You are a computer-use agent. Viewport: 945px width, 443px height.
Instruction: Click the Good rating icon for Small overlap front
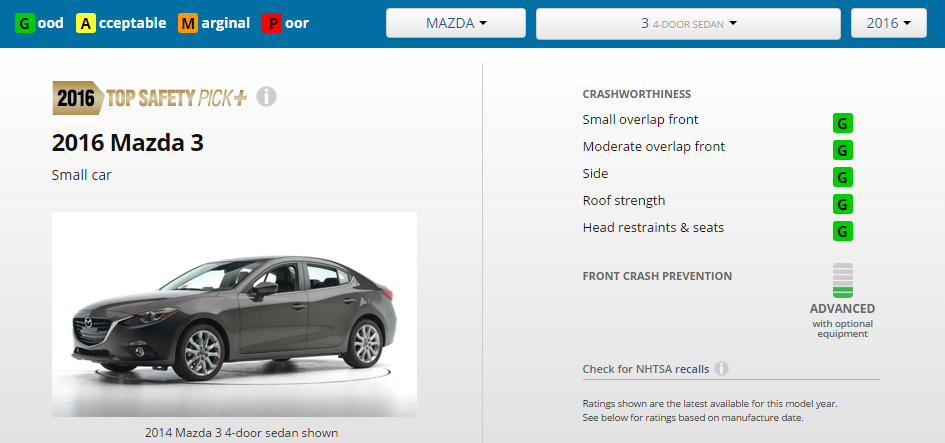click(x=843, y=123)
